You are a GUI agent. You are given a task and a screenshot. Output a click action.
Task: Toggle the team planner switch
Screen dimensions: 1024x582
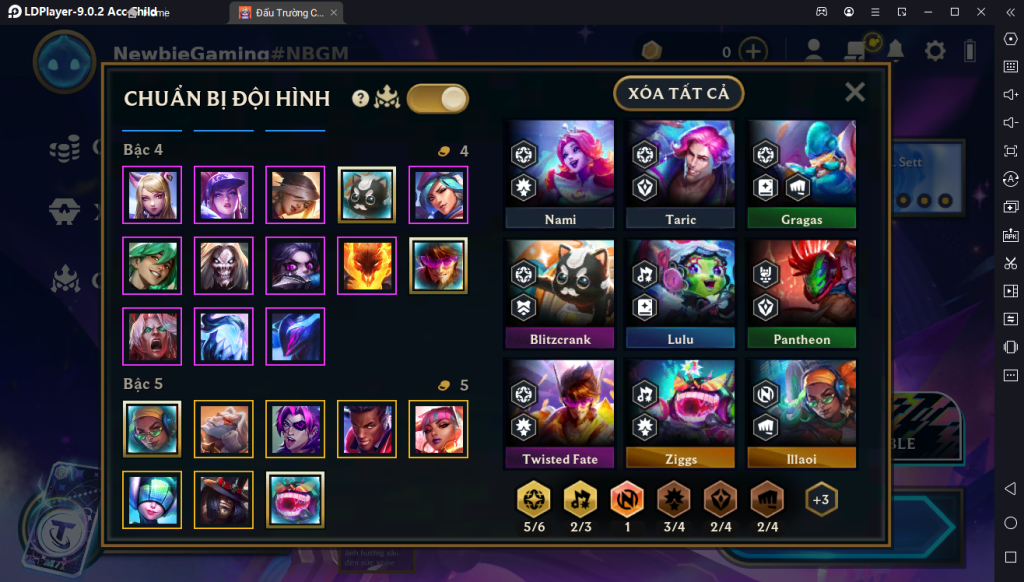pos(438,99)
